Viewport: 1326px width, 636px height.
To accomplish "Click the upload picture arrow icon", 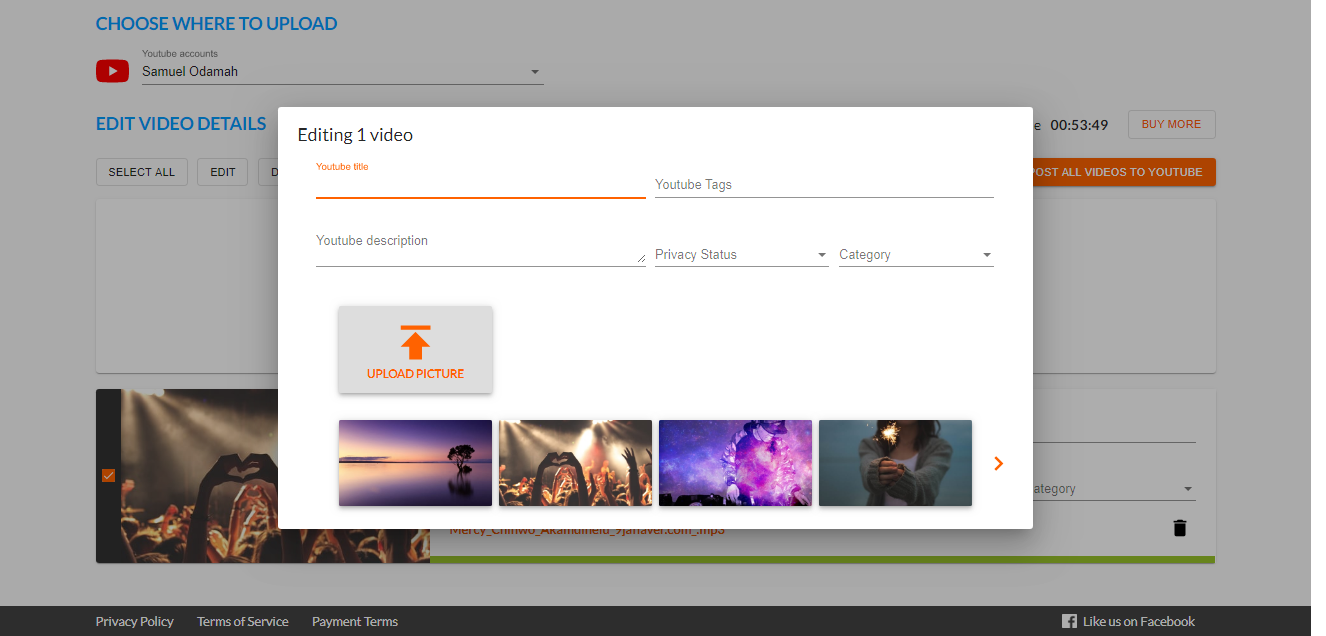I will 415,342.
